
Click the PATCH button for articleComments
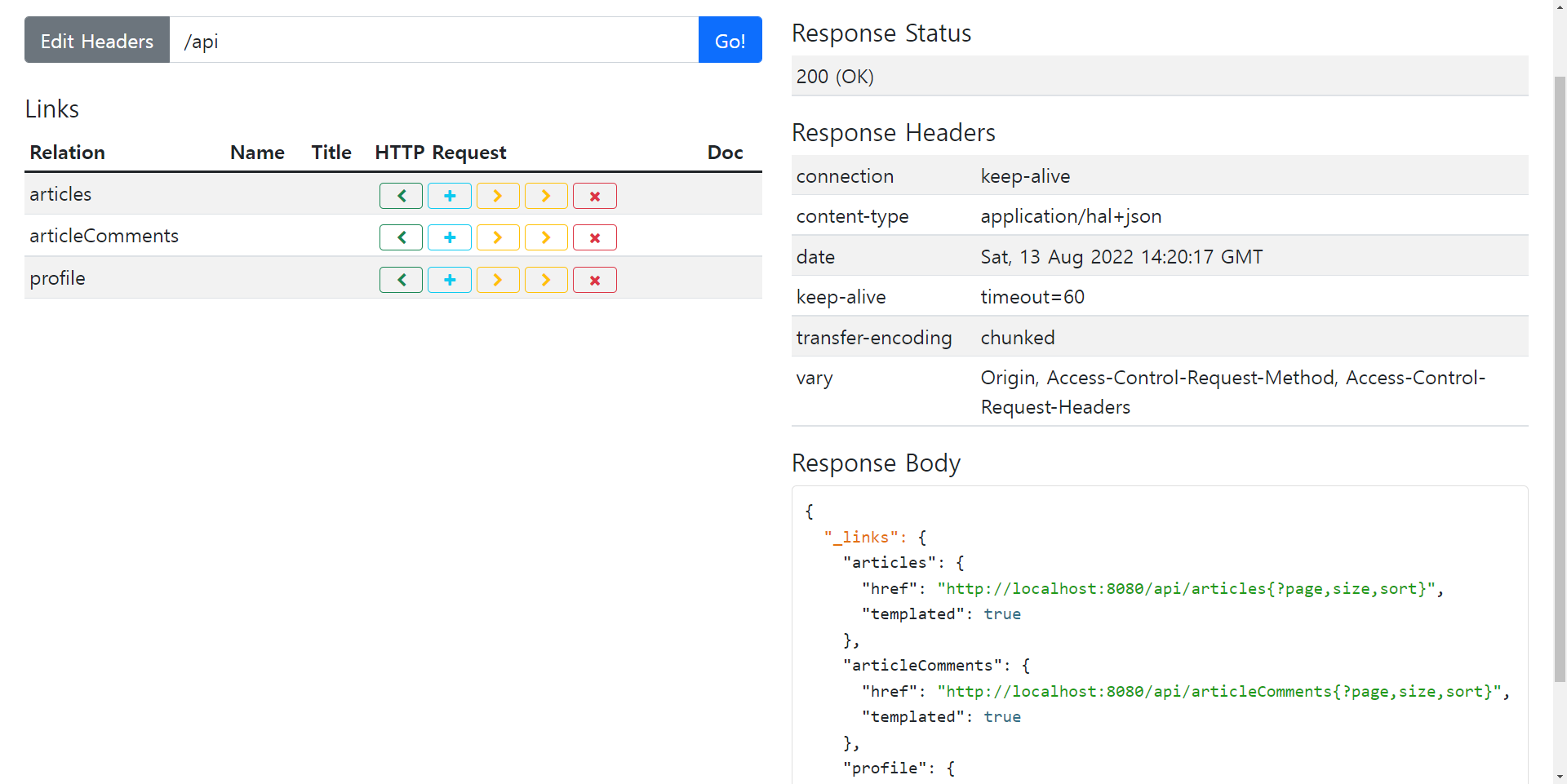pos(546,237)
